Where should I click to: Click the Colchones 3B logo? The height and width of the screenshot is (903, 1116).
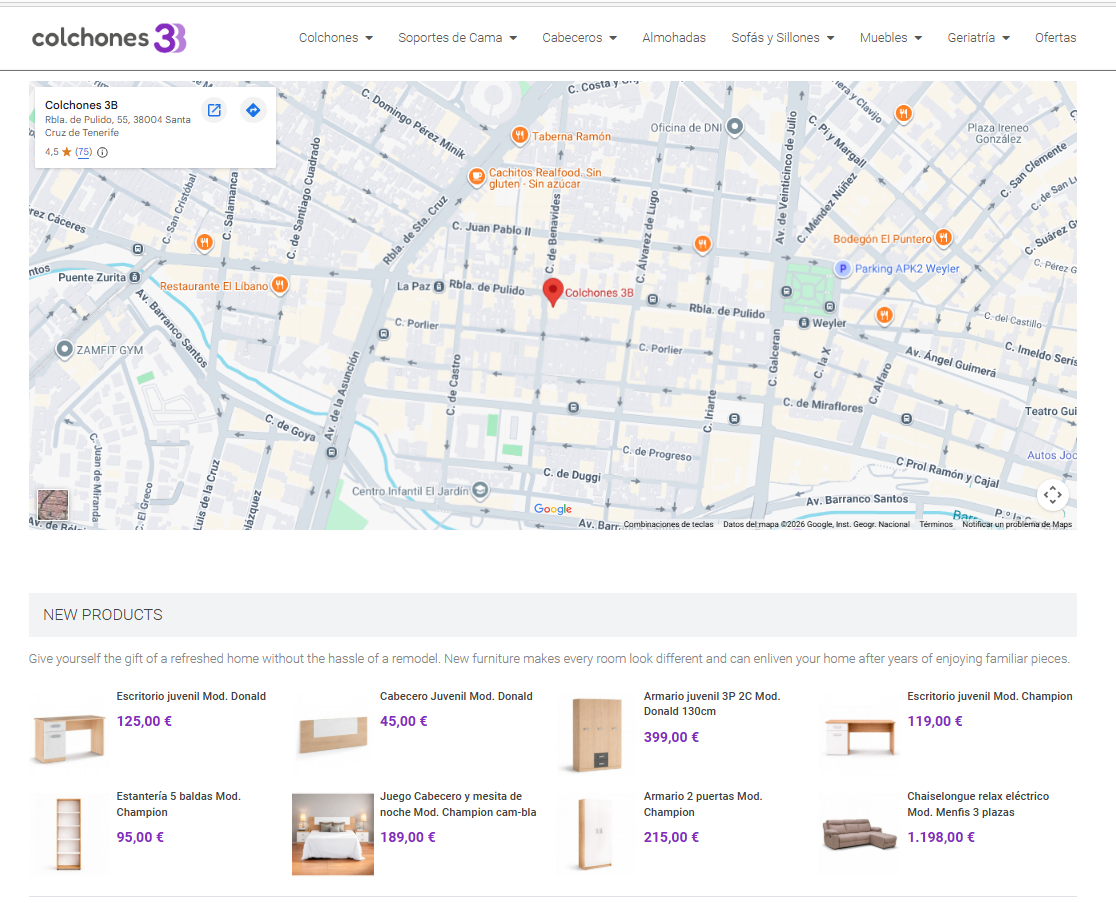(x=109, y=38)
